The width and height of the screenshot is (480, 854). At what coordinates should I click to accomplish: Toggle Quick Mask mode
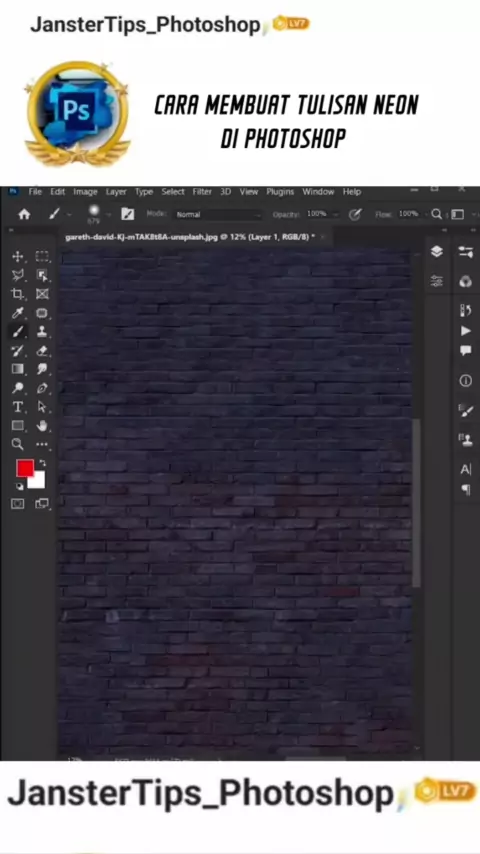[x=17, y=504]
